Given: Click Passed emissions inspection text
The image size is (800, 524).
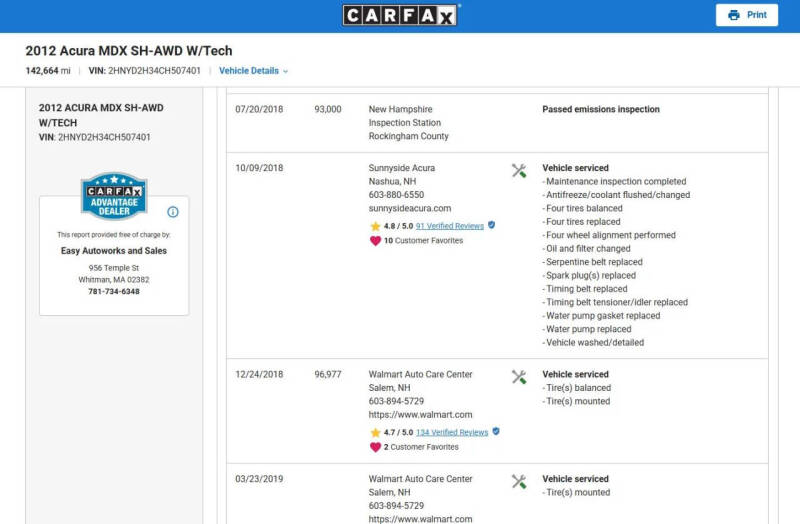Looking at the screenshot, I should (601, 109).
